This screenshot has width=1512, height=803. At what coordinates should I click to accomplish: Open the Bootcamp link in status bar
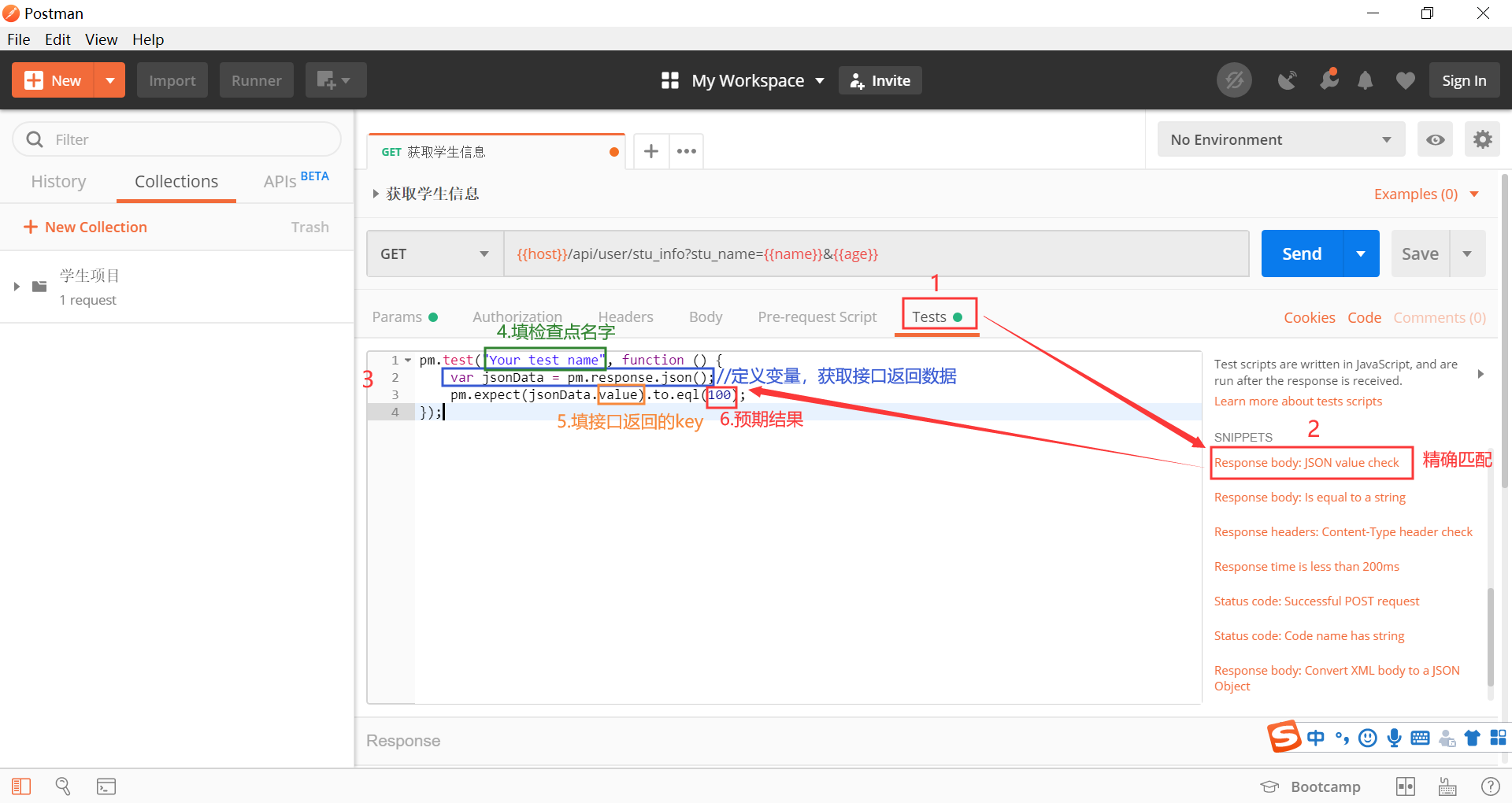coord(1311,786)
